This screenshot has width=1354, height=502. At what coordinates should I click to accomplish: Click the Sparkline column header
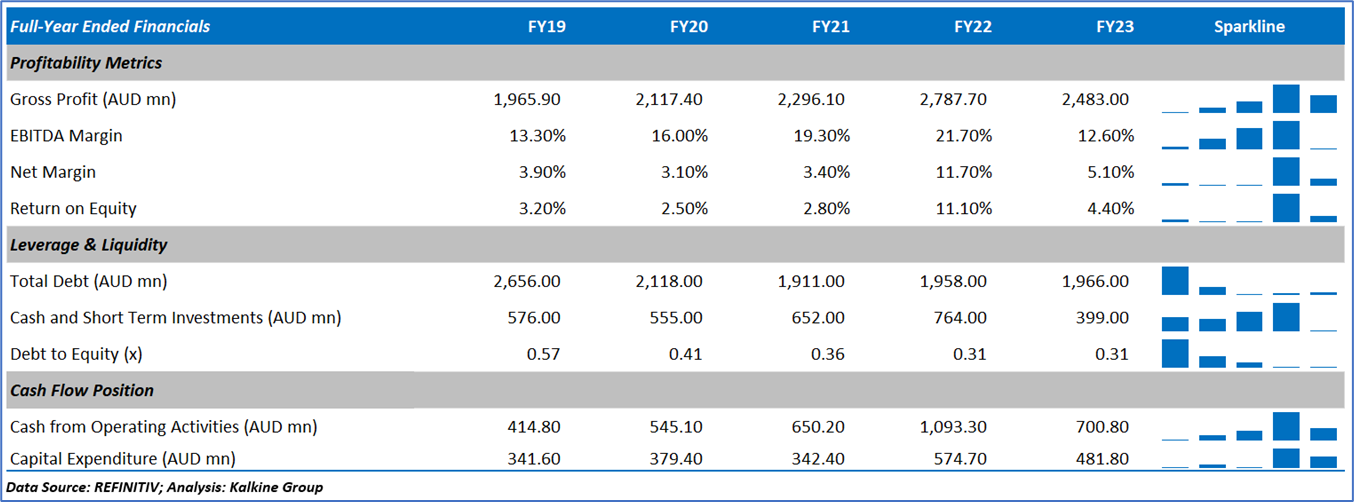pyautogui.click(x=1249, y=27)
